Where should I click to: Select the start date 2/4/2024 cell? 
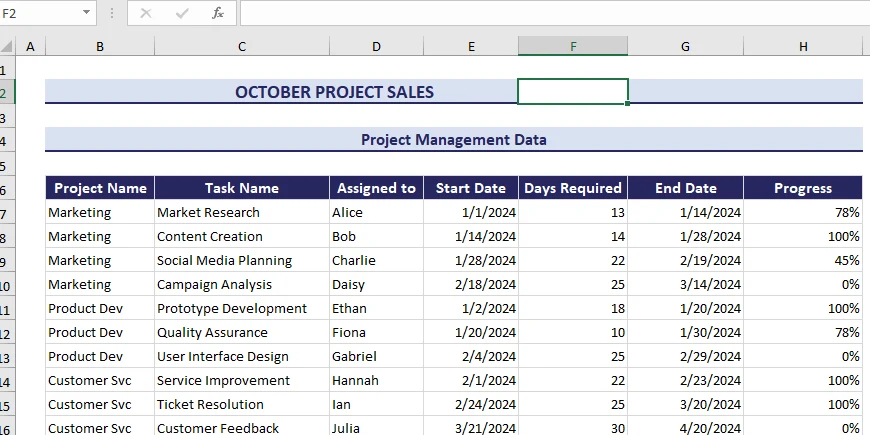[x=471, y=356]
